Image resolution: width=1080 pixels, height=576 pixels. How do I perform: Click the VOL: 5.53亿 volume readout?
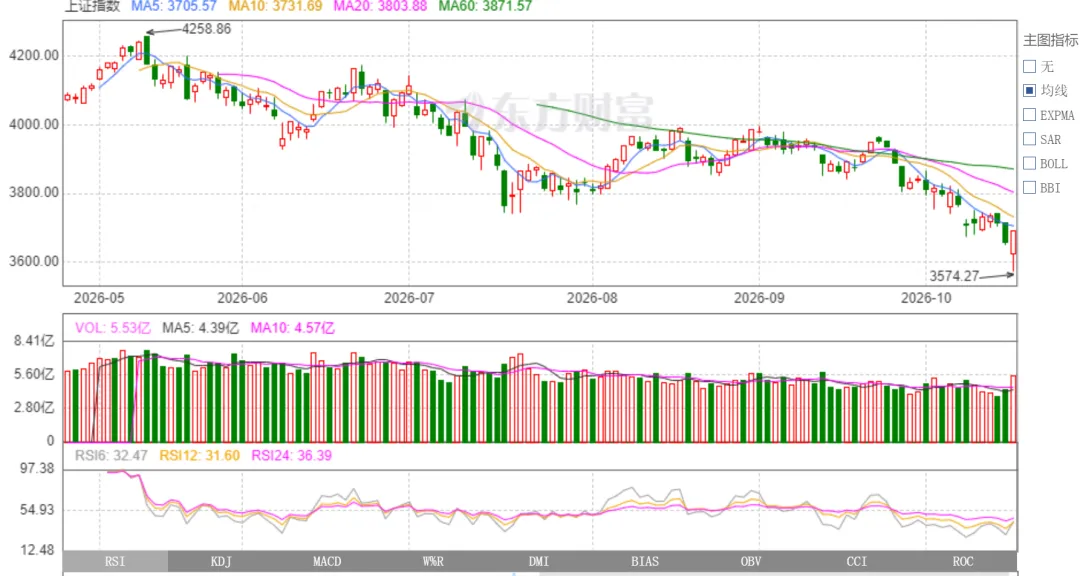[x=113, y=328]
